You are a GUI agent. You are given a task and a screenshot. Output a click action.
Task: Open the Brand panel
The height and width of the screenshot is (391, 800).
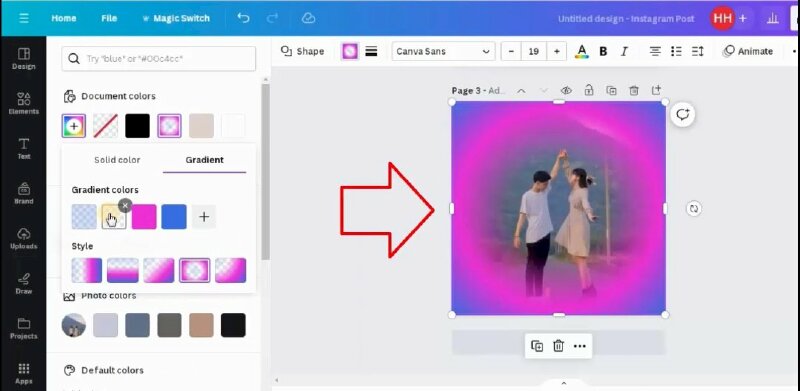[23, 193]
